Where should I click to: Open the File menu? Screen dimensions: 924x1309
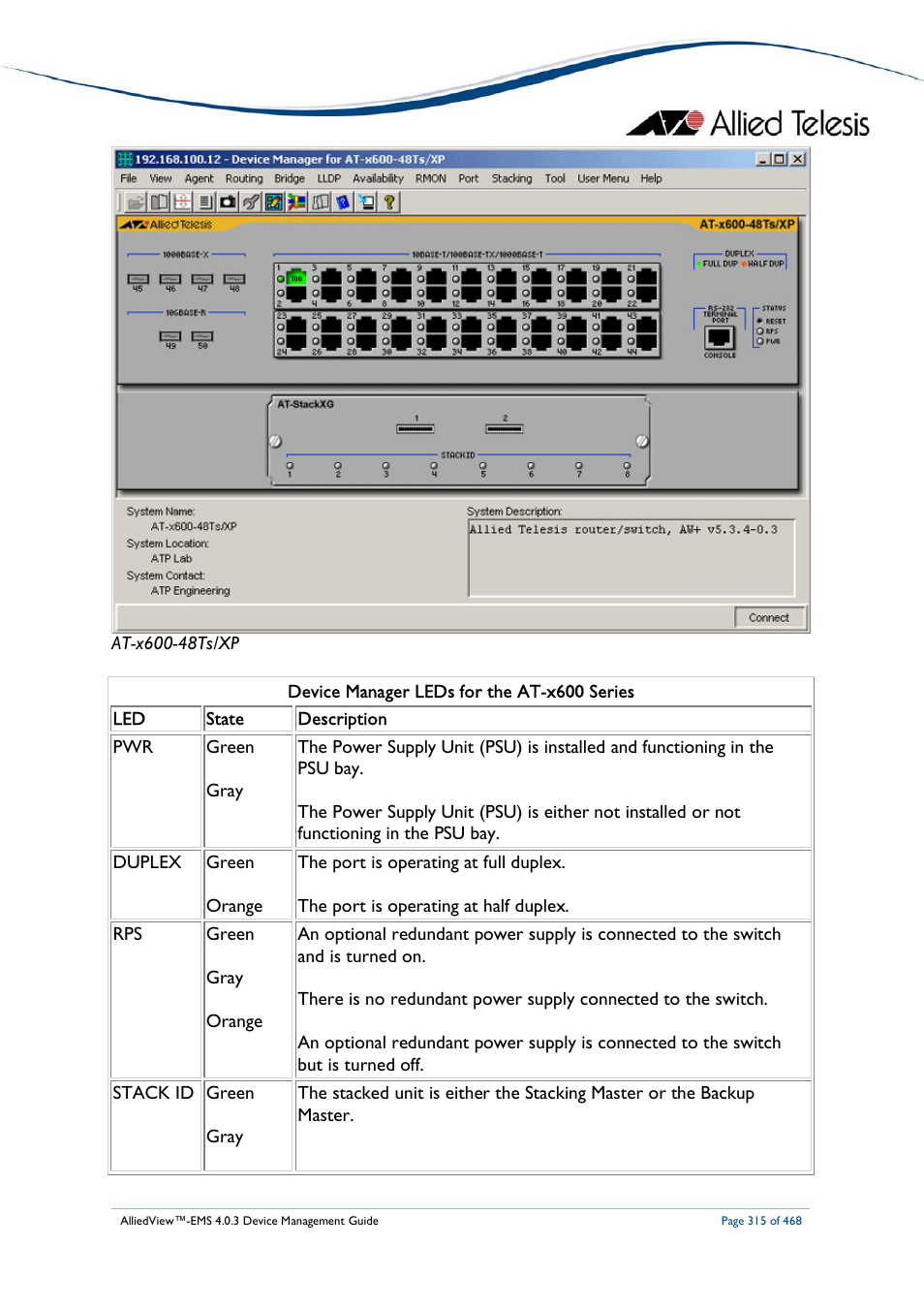coord(129,178)
